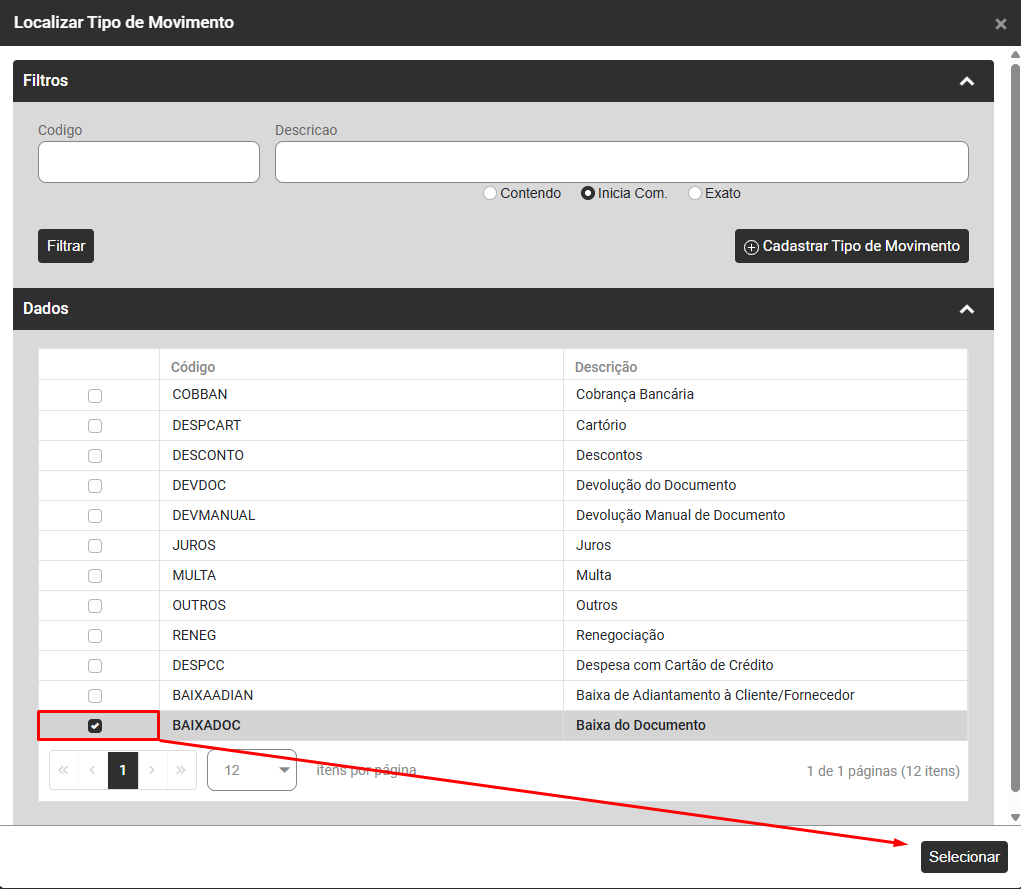Viewport: 1021px width, 889px height.
Task: Click page 1 in the pagination
Action: click(122, 770)
